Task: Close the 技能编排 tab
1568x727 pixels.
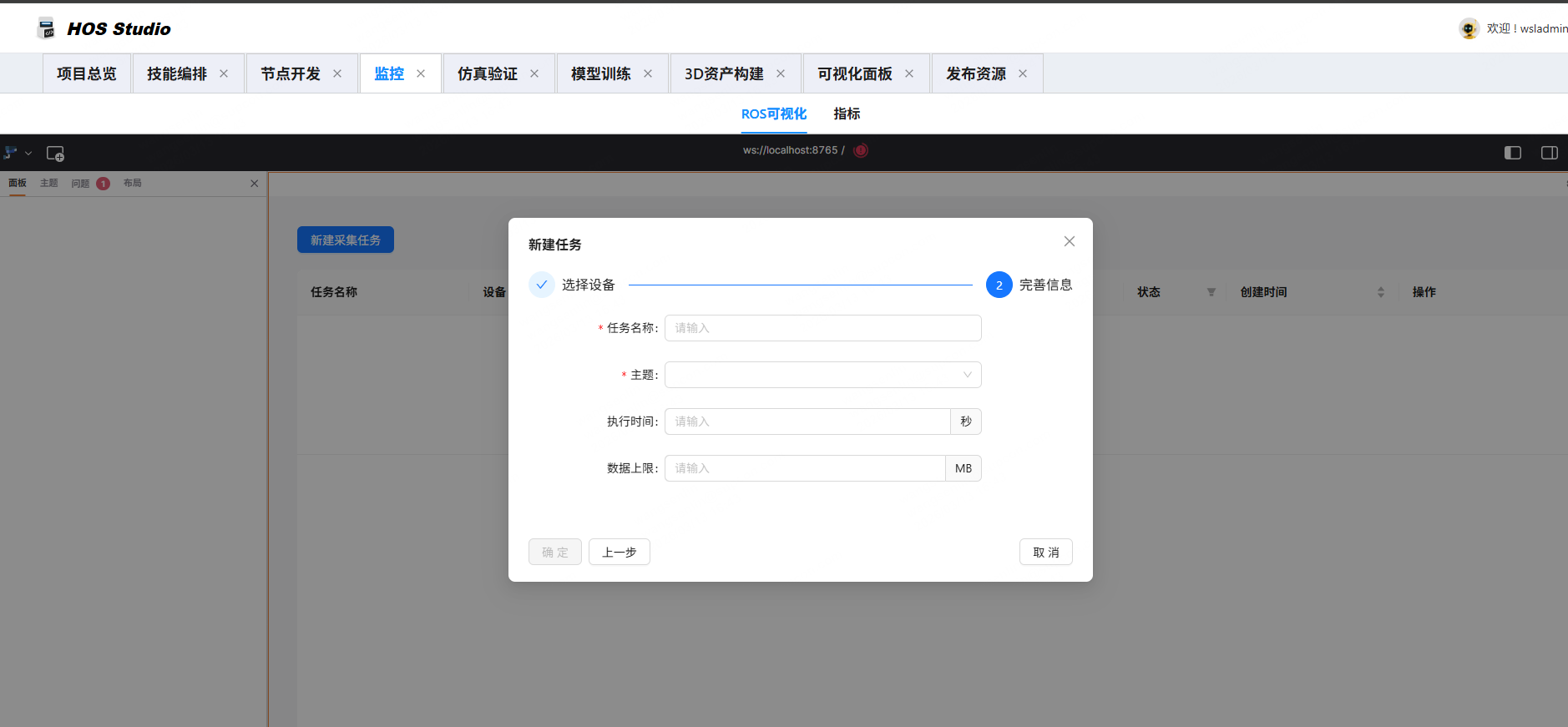Action: click(x=224, y=73)
